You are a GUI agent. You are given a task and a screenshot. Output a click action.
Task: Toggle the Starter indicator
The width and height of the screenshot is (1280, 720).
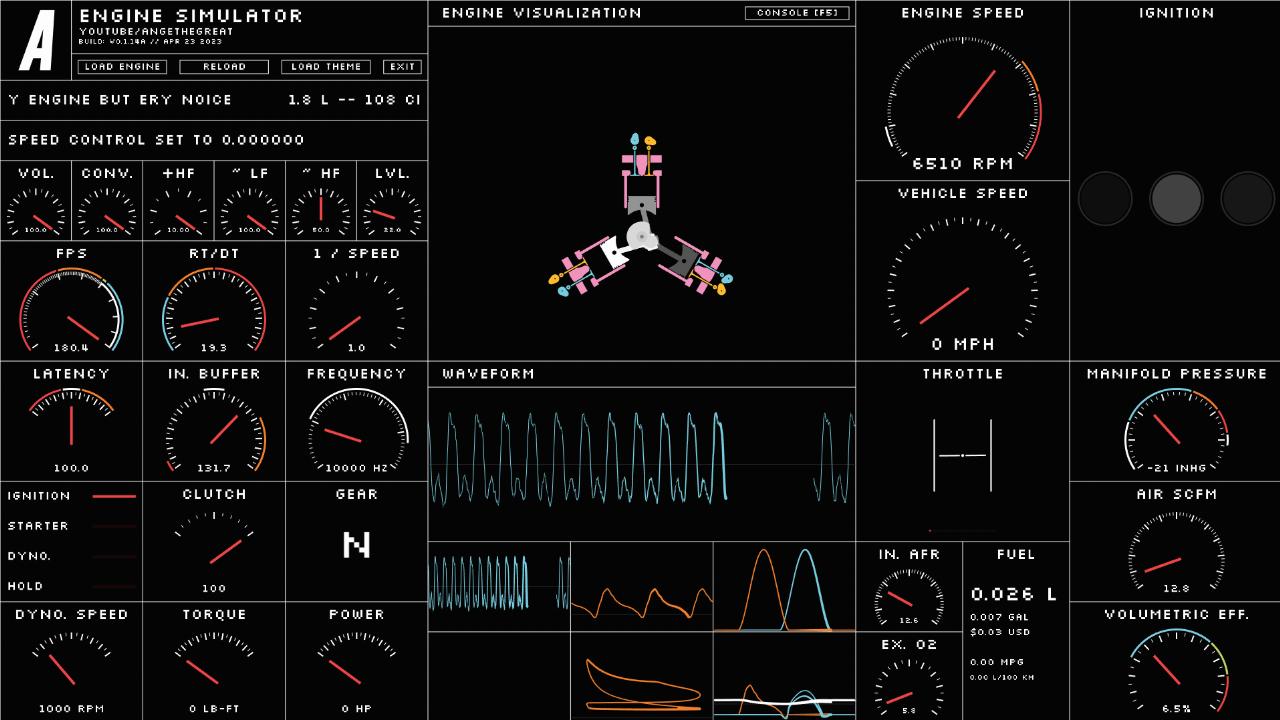click(113, 526)
